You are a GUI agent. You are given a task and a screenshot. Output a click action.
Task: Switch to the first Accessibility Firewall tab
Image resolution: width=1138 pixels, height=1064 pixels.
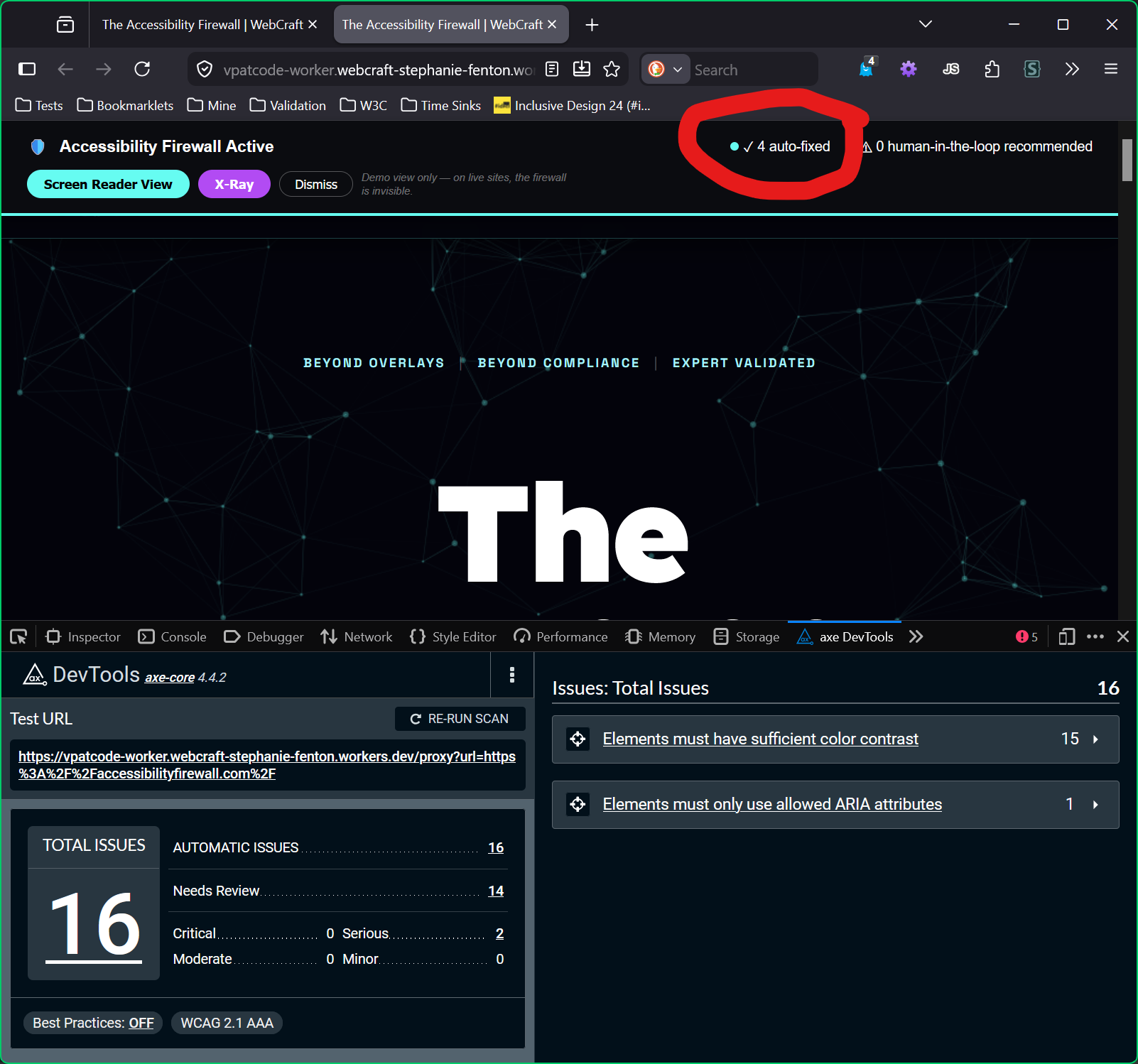(x=202, y=25)
